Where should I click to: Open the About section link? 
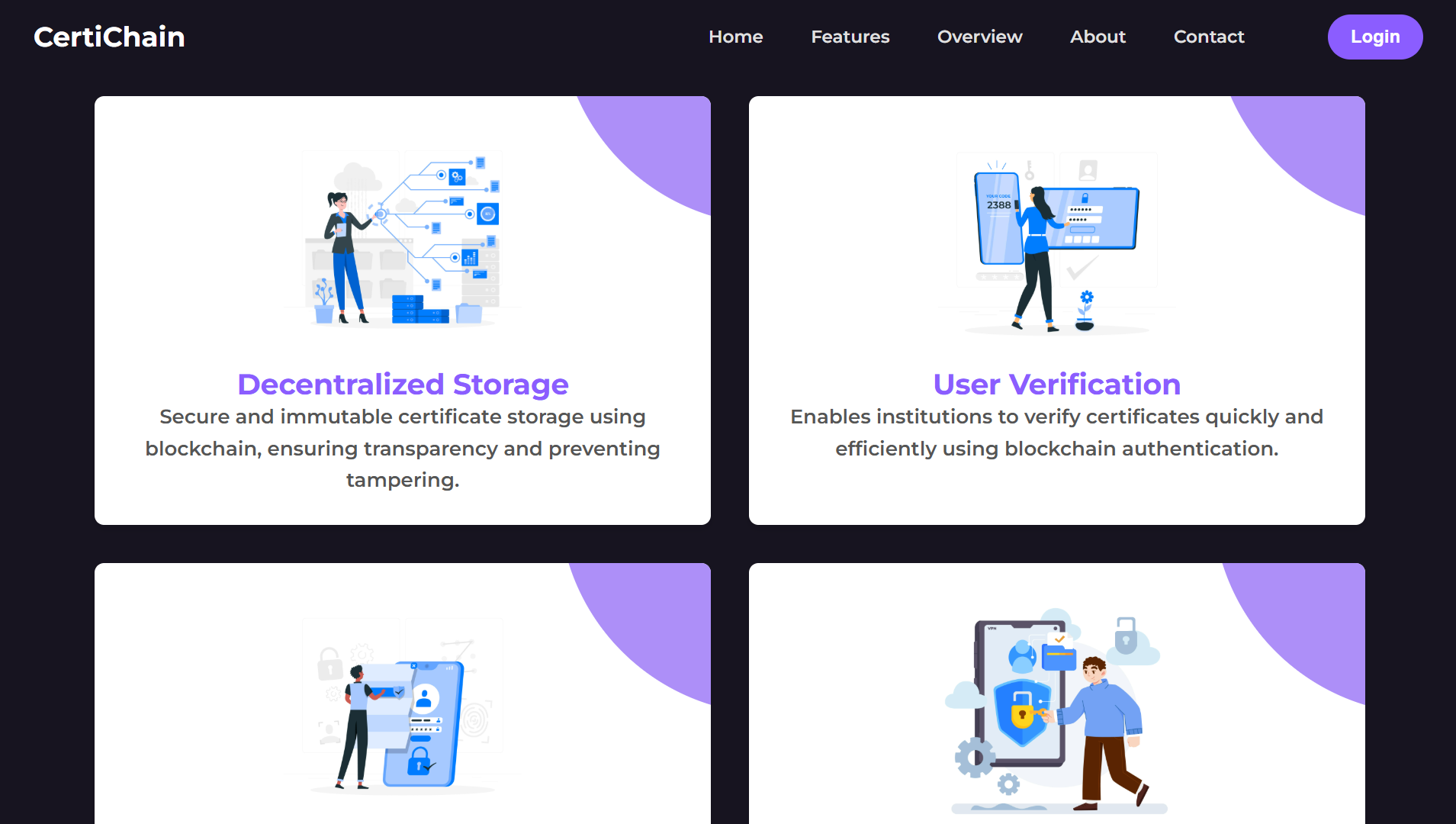(x=1098, y=37)
